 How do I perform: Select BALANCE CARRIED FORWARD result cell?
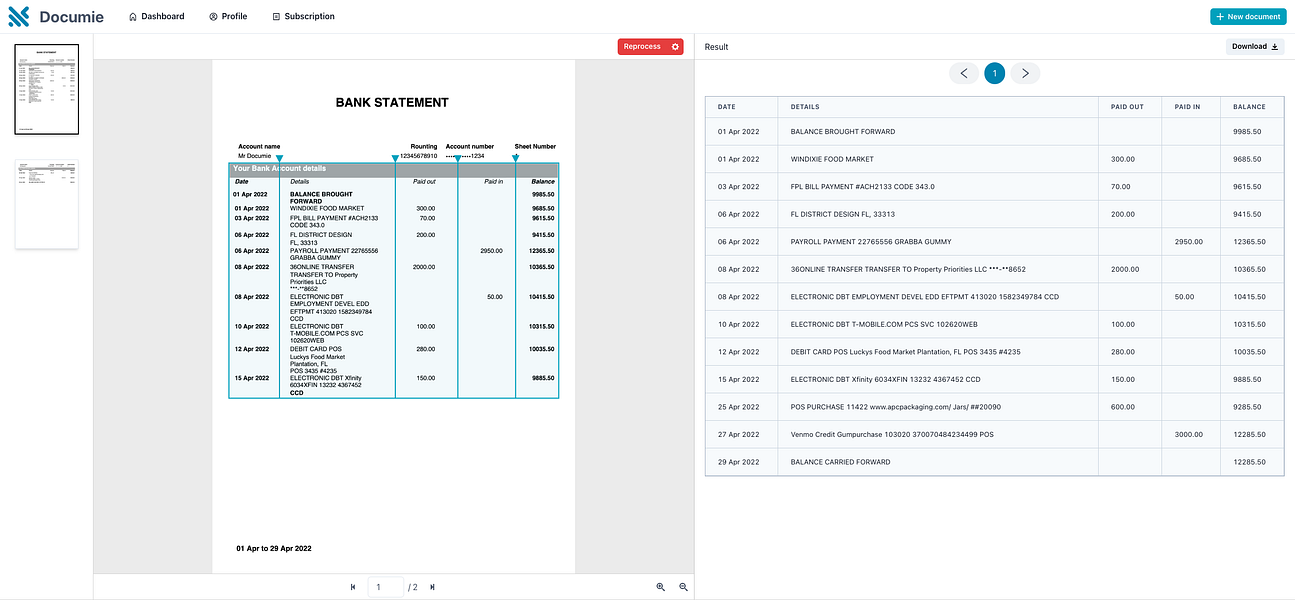point(938,462)
